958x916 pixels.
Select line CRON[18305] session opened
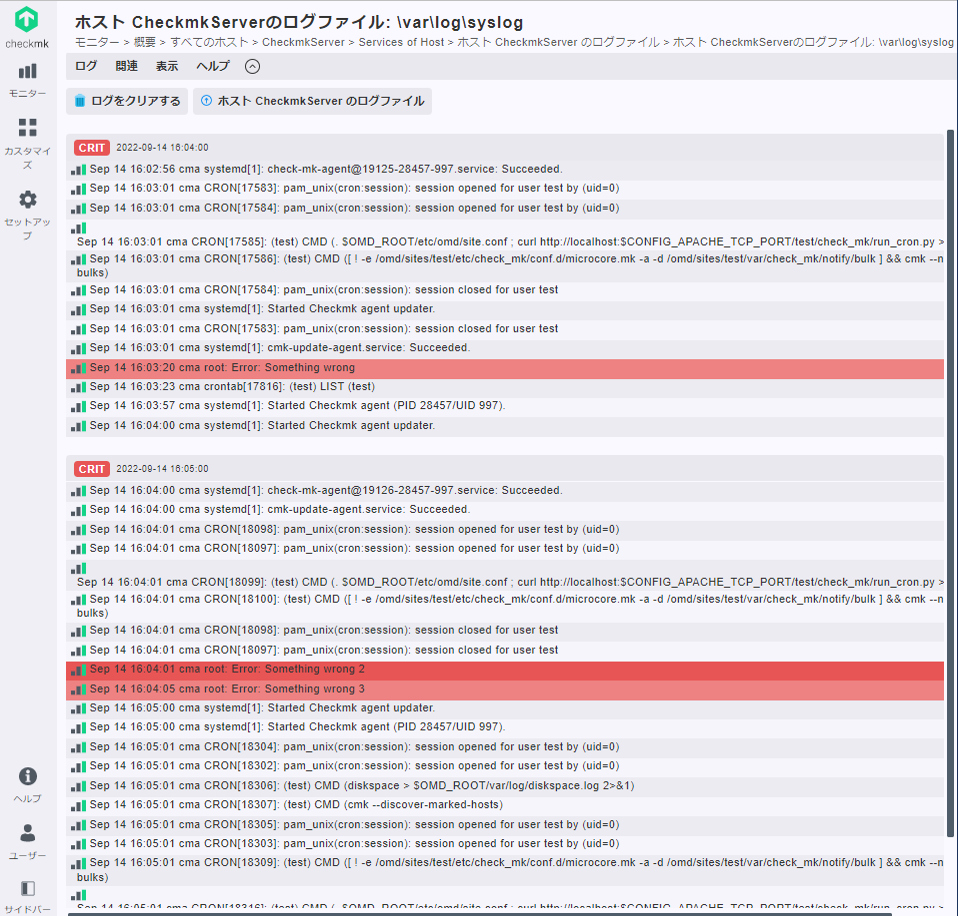point(505,825)
